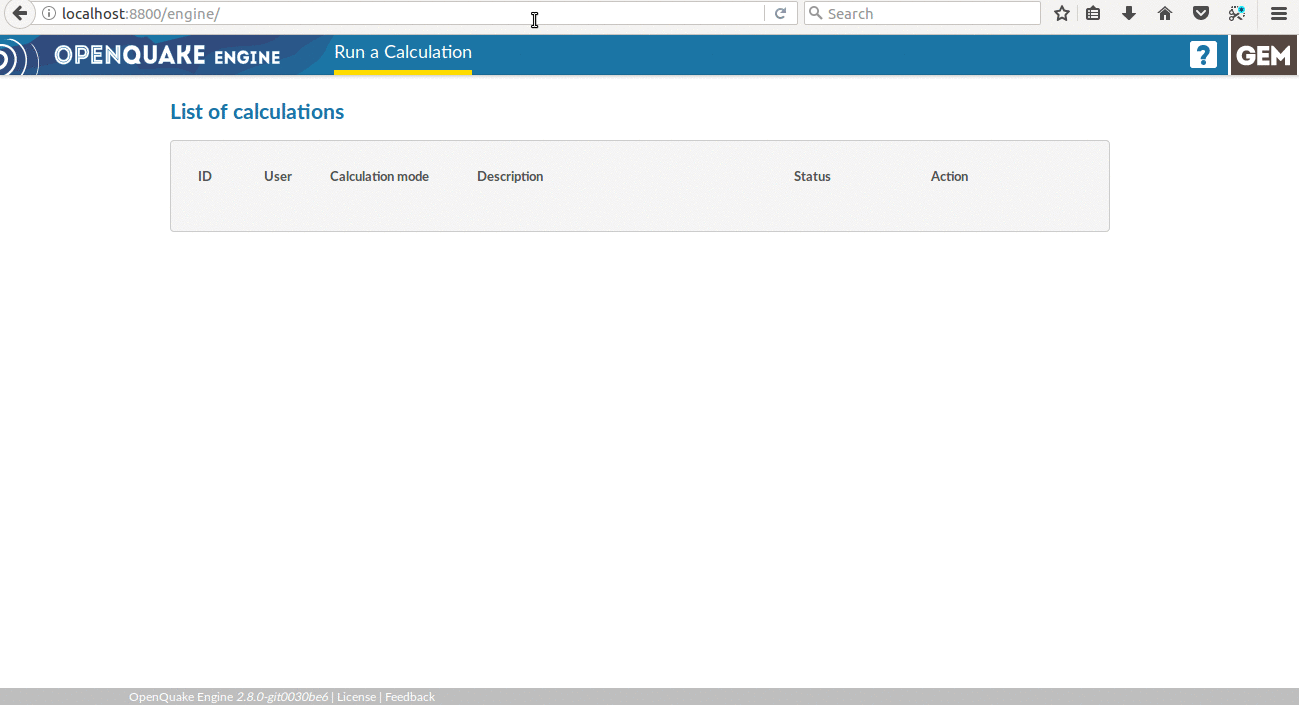Select the Run a Calculation tab

coord(403,53)
